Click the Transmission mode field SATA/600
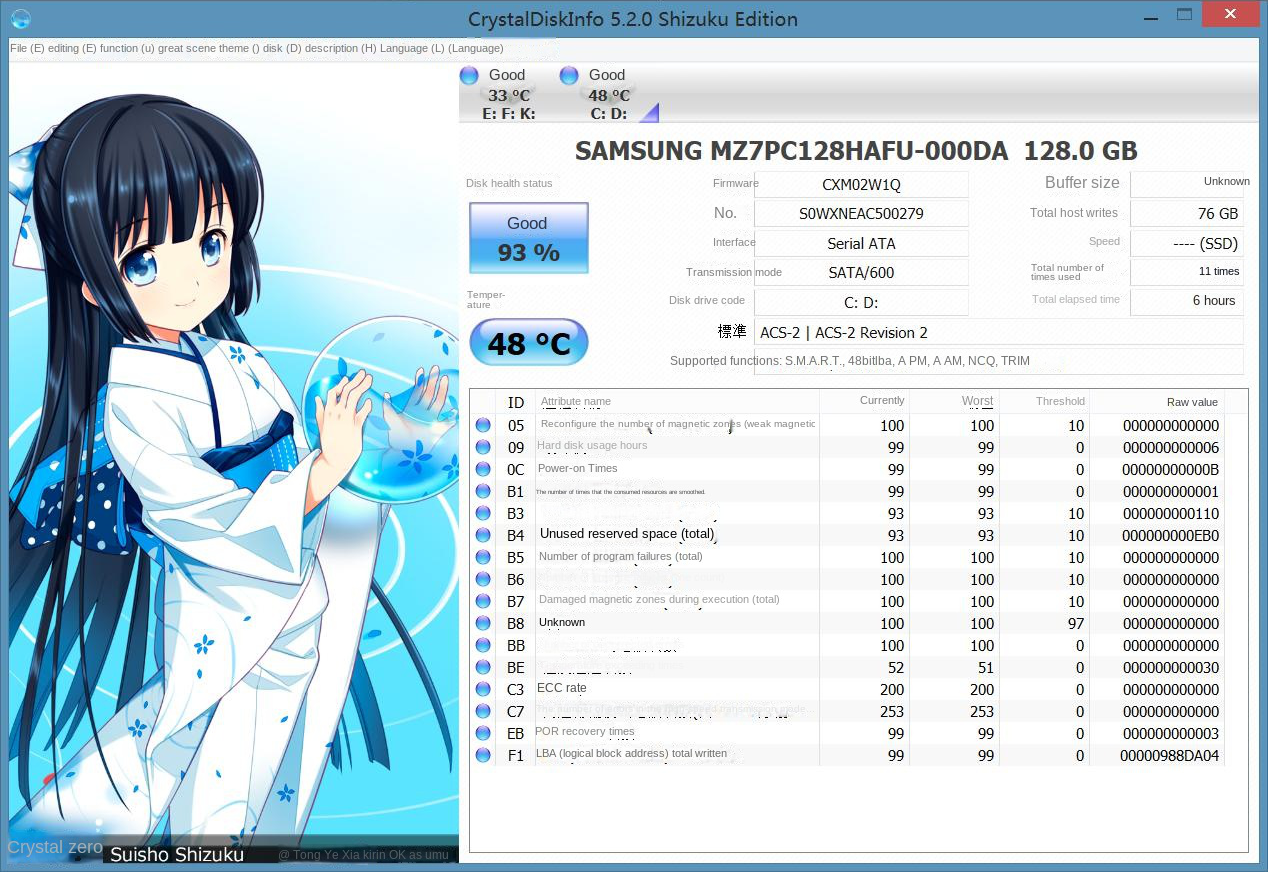1268x872 pixels. tap(861, 272)
